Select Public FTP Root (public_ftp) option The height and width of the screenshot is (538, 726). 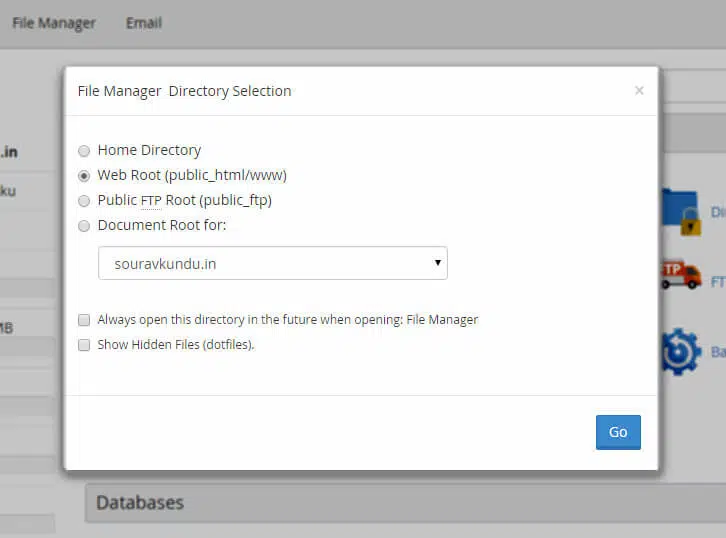coord(84,201)
